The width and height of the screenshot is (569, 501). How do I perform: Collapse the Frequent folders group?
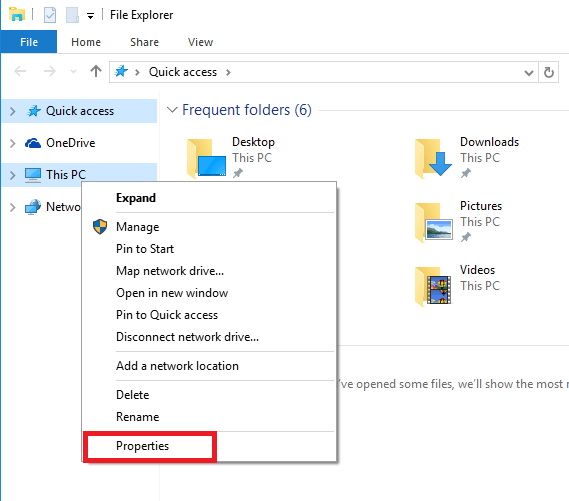(172, 110)
